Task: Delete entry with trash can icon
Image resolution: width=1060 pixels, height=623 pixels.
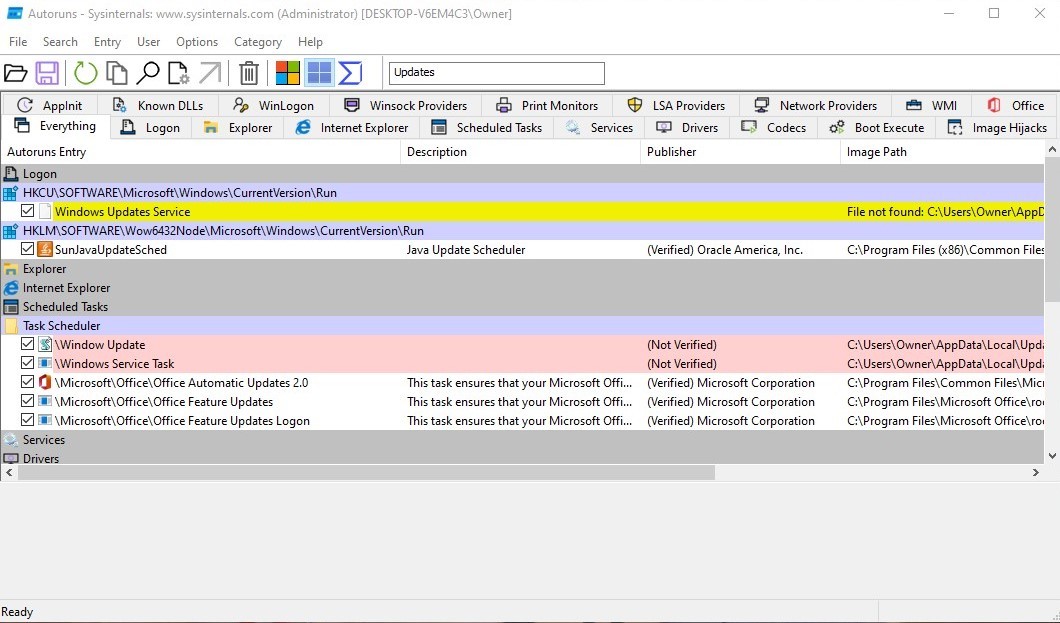Action: coord(249,73)
